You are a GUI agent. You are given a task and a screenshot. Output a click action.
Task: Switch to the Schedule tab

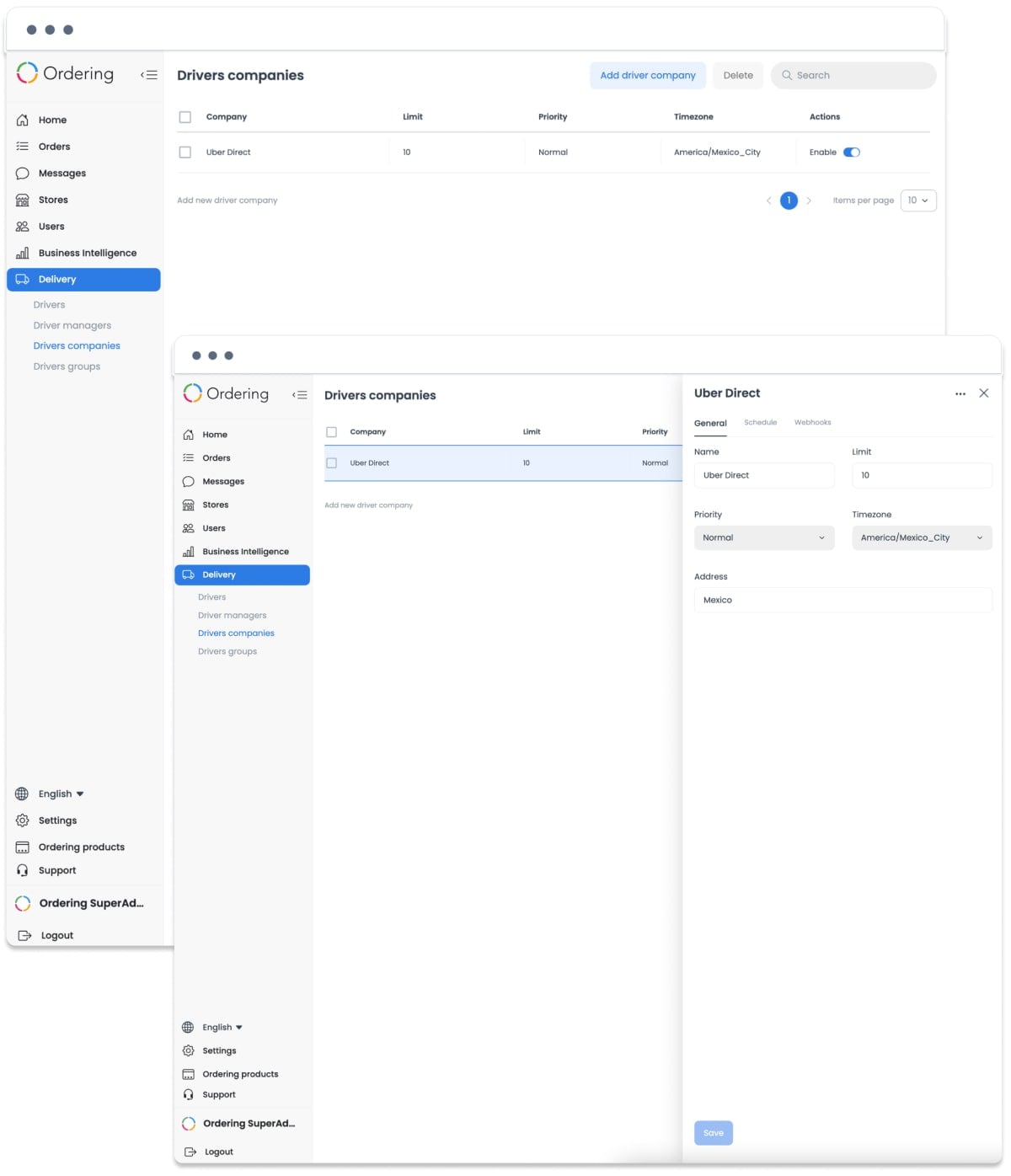pos(761,423)
